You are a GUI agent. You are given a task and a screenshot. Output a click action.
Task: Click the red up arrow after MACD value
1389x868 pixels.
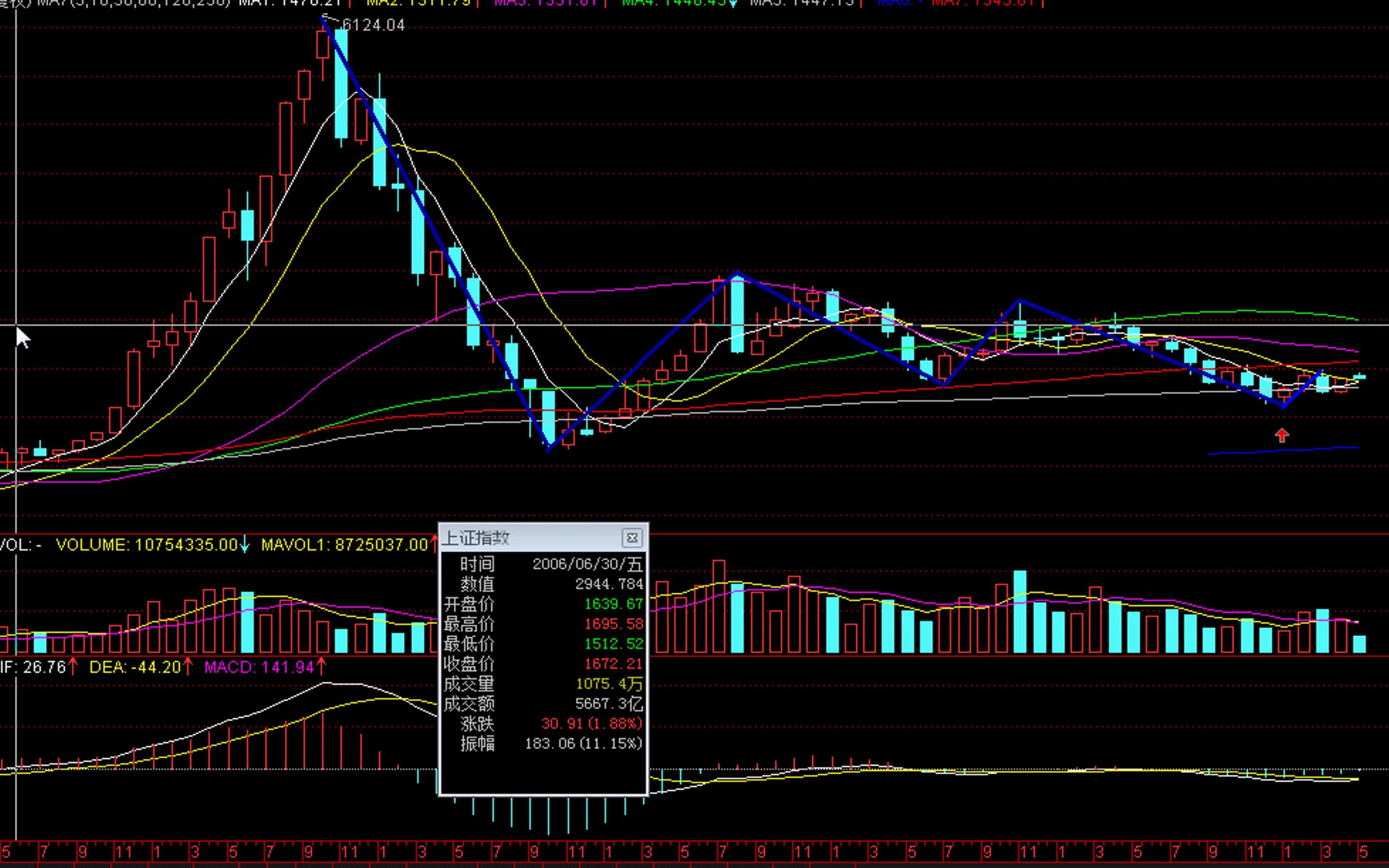point(321,667)
